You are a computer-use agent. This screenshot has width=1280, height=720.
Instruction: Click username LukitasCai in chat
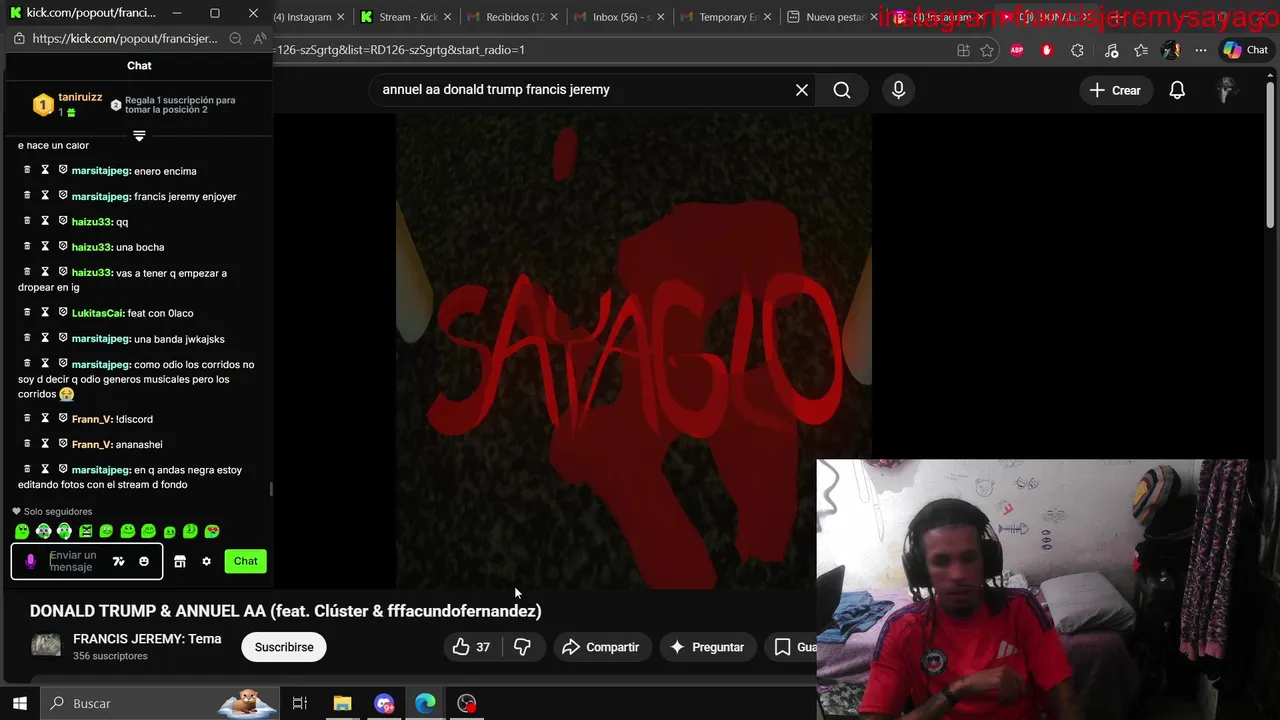(97, 313)
